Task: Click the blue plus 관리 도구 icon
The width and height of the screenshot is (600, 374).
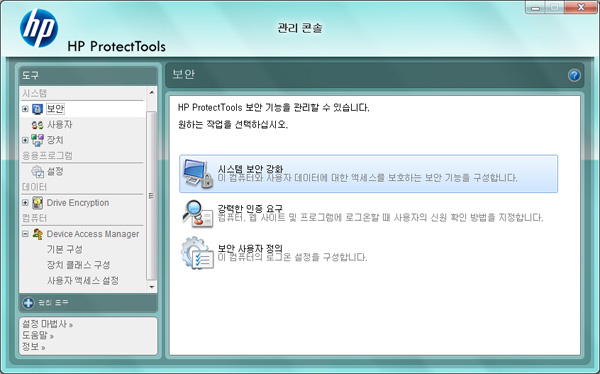Action: click(28, 303)
